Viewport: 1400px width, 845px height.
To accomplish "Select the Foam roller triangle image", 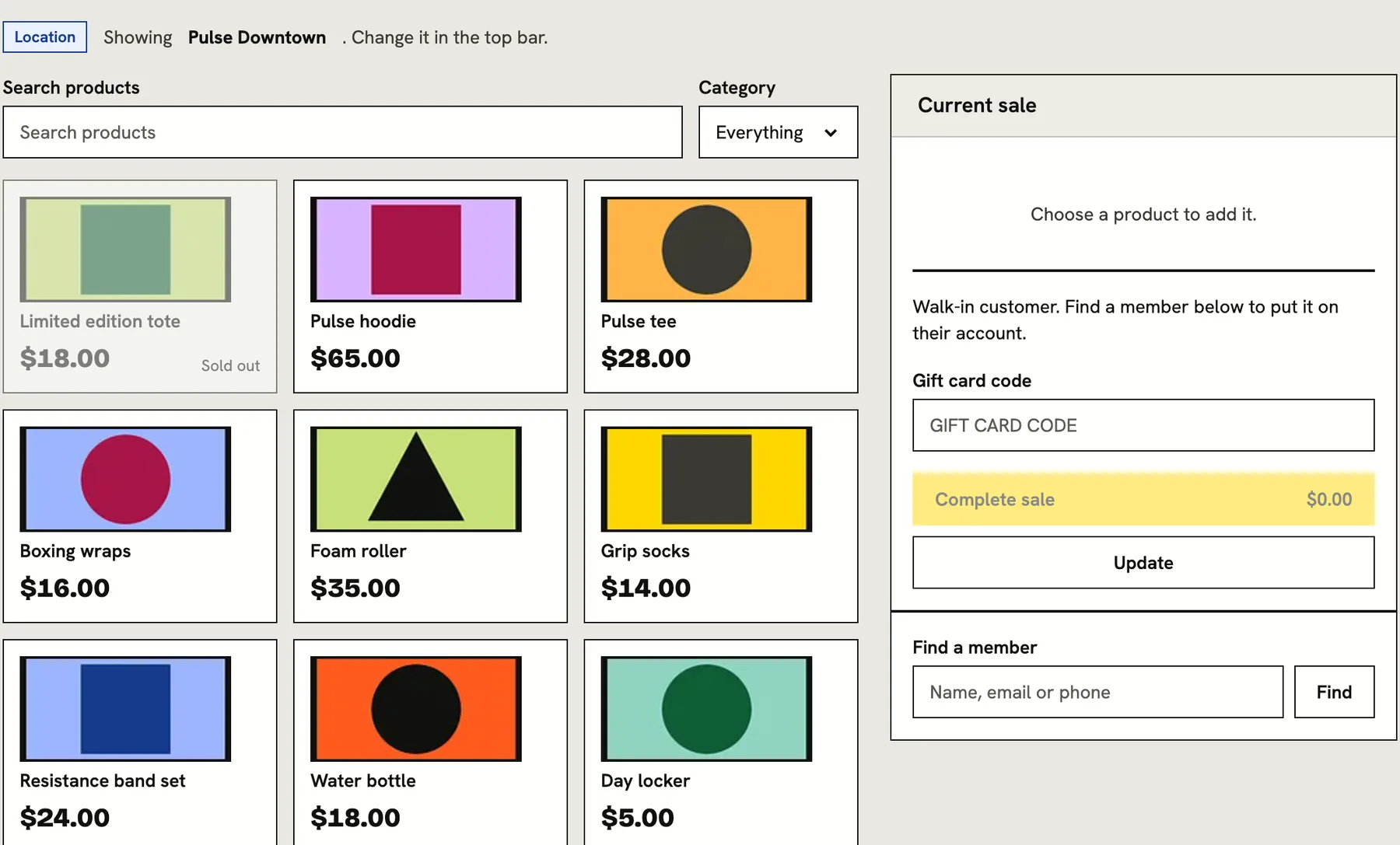I will (416, 479).
